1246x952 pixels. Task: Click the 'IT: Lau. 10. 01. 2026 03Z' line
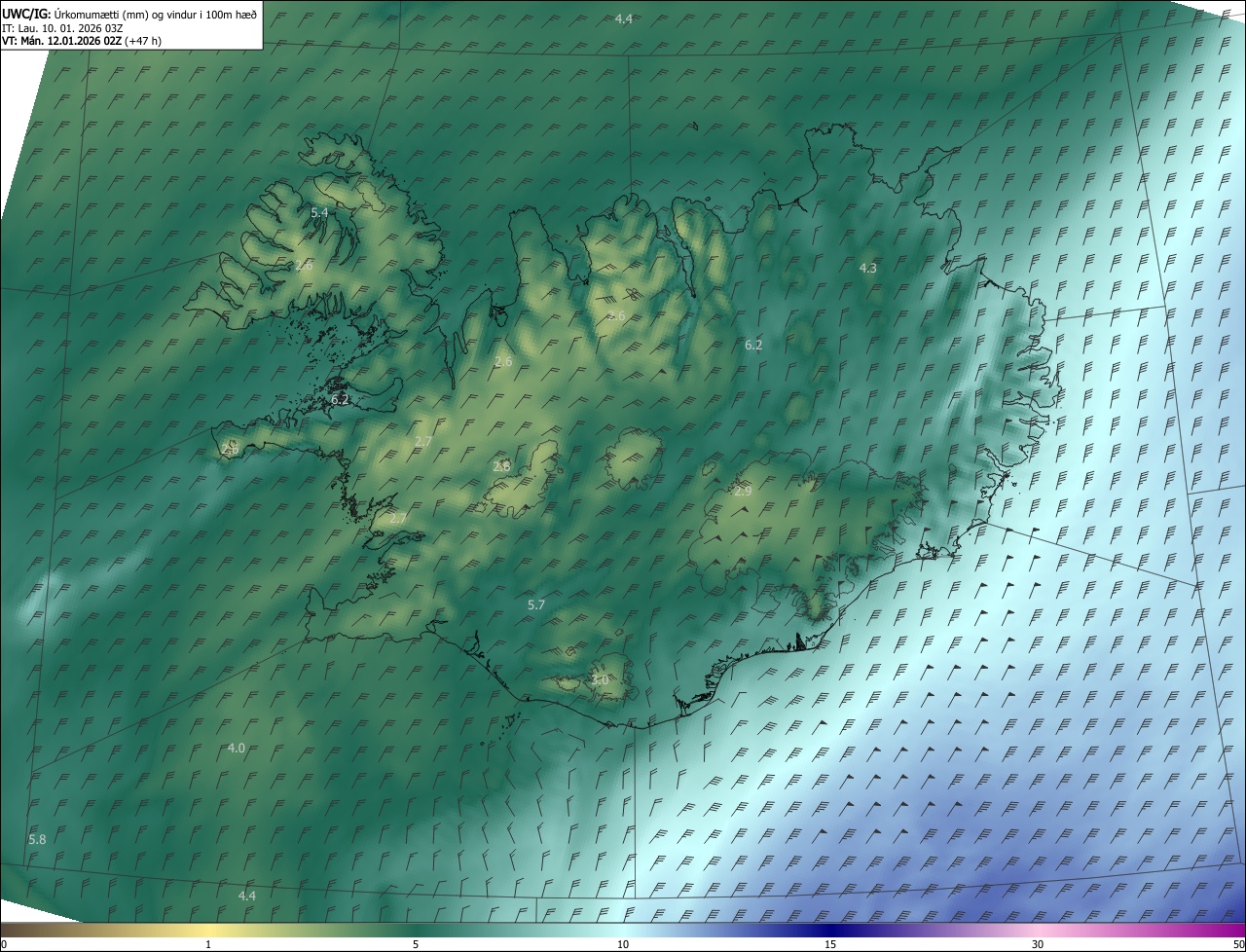62,28
